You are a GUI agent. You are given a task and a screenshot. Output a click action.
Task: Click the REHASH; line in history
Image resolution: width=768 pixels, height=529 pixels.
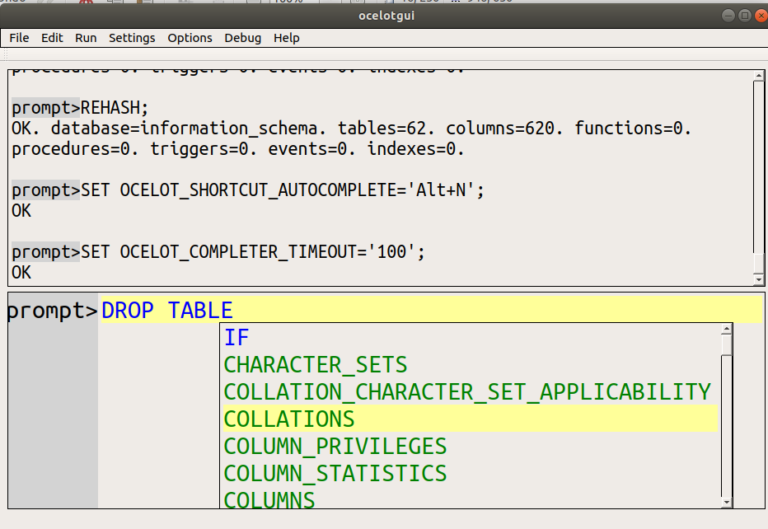coord(80,107)
